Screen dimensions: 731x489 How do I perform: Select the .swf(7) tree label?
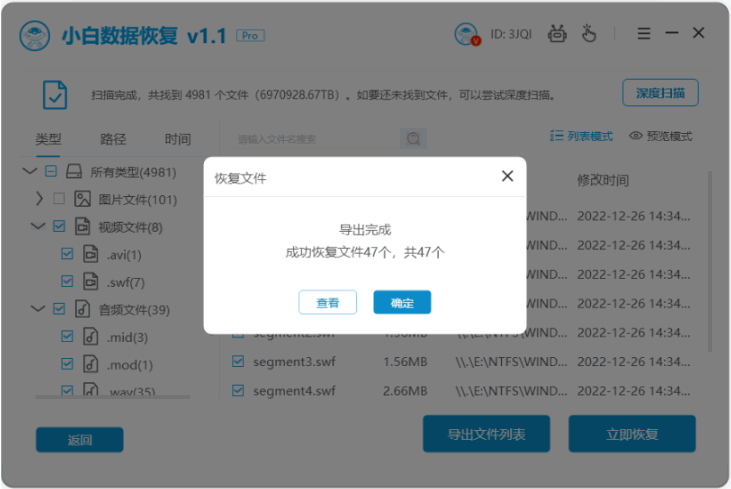(x=126, y=282)
